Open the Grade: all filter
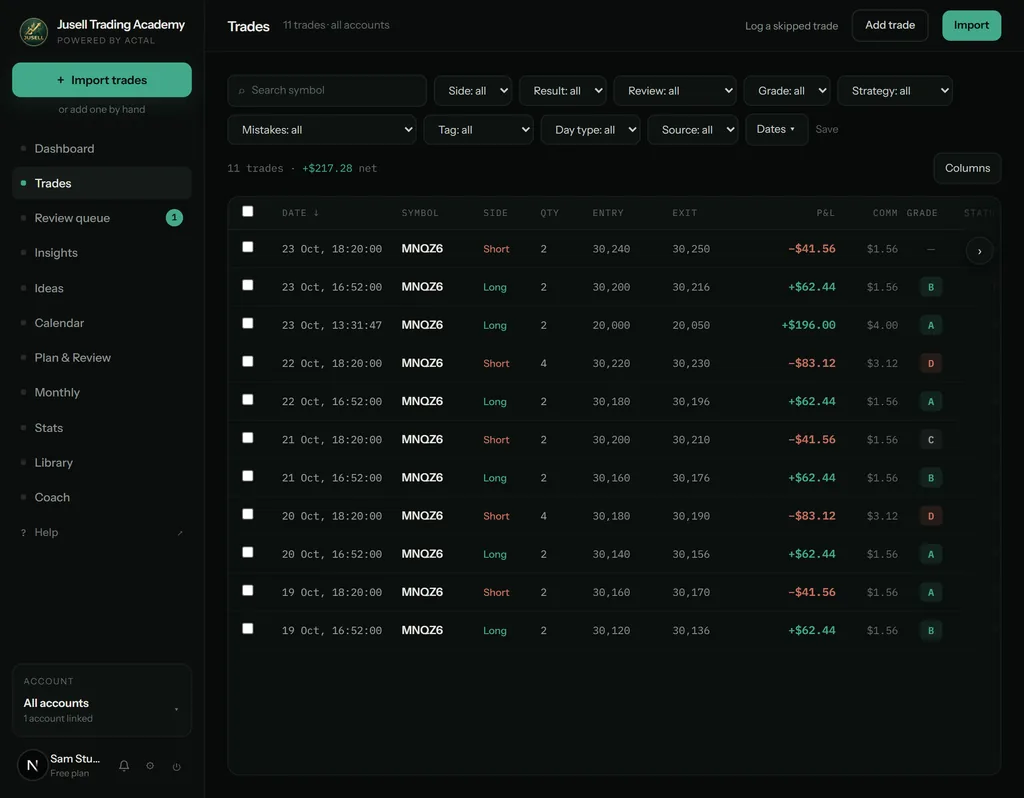Screen dimensions: 1024x798 tap(787, 91)
